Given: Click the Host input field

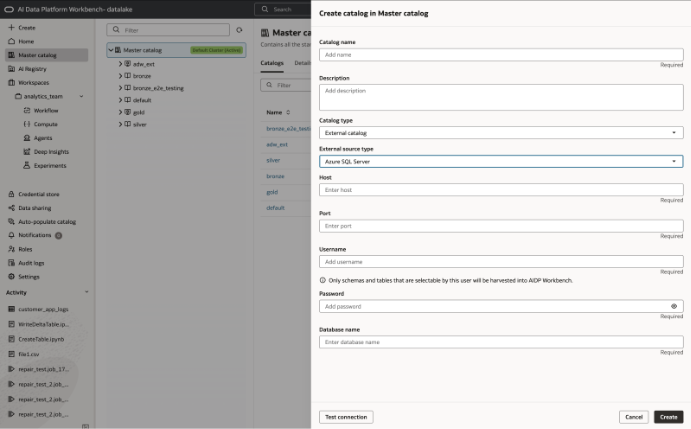Looking at the screenshot, I should coord(501,190).
